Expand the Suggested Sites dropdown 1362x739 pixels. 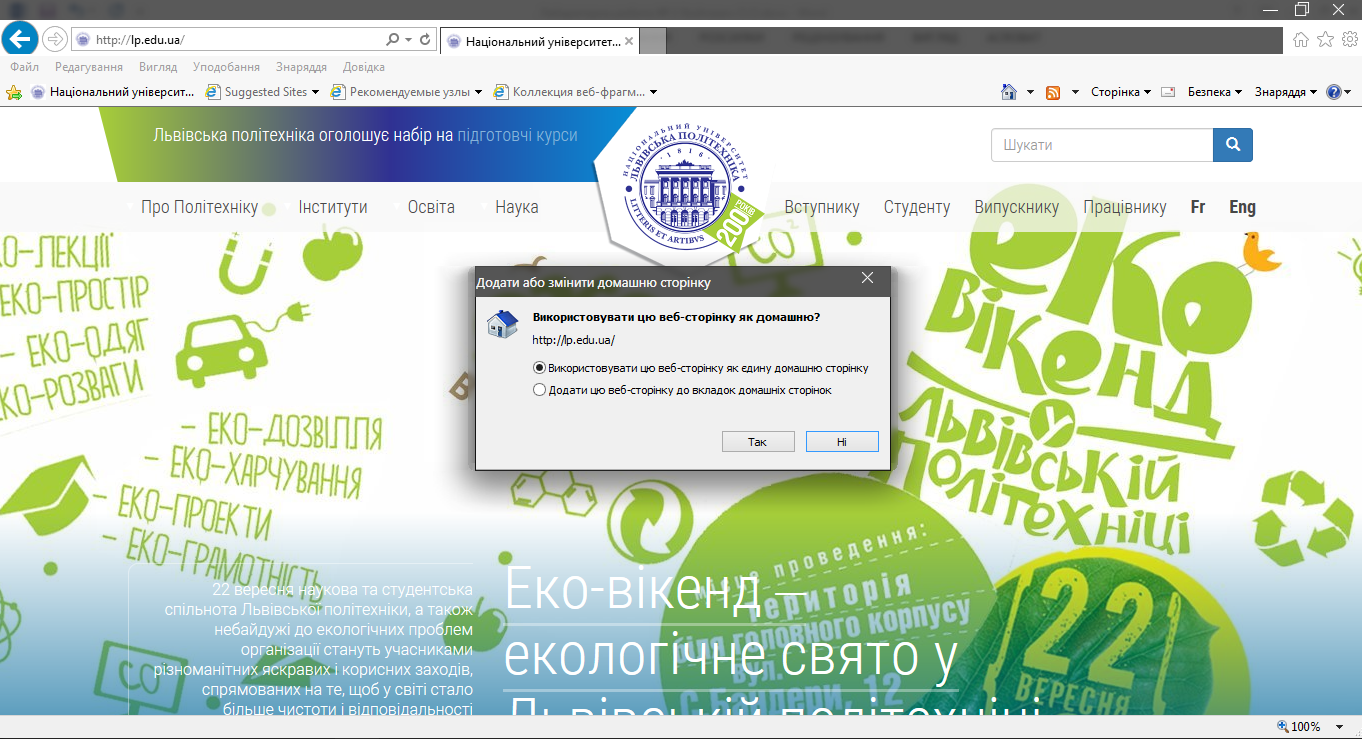315,92
